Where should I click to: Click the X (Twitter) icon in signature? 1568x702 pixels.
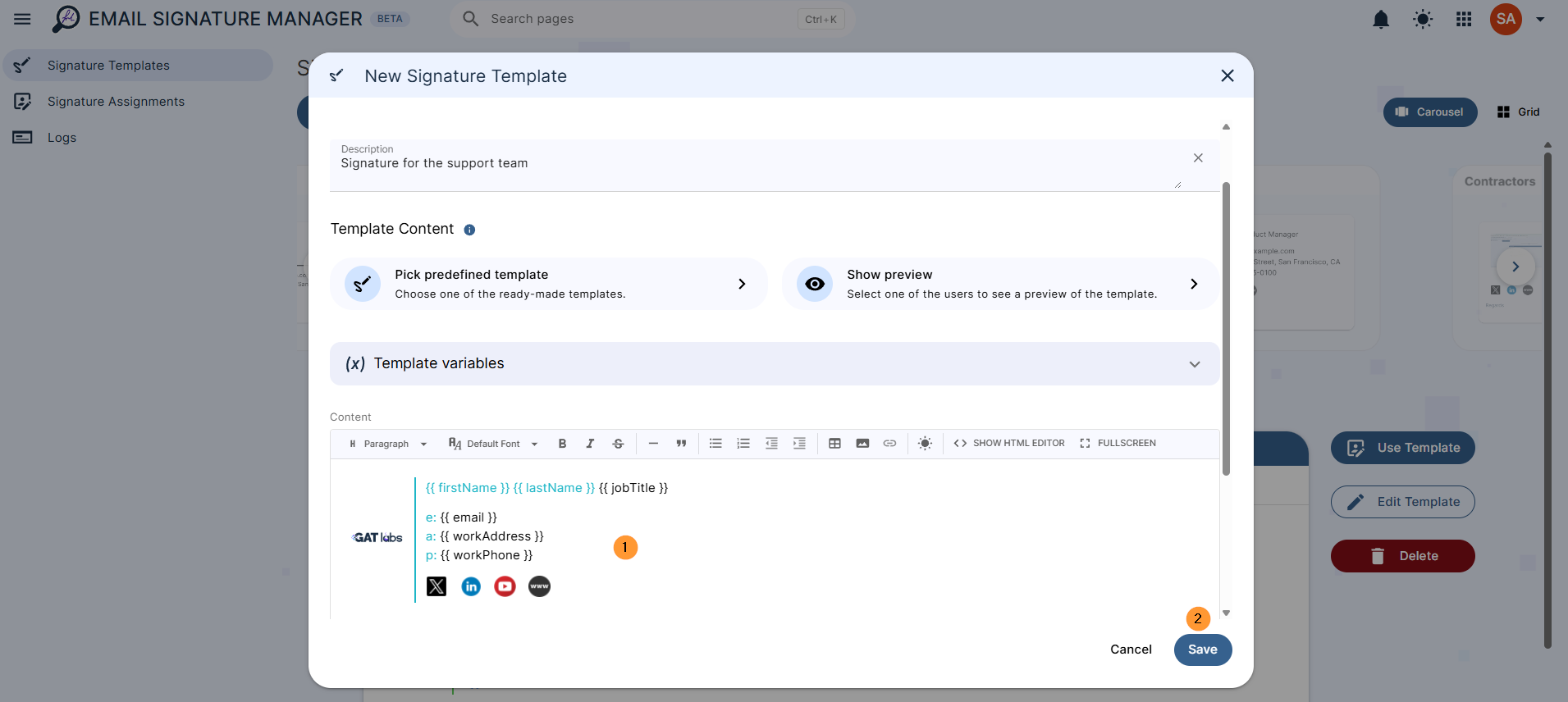coord(437,586)
